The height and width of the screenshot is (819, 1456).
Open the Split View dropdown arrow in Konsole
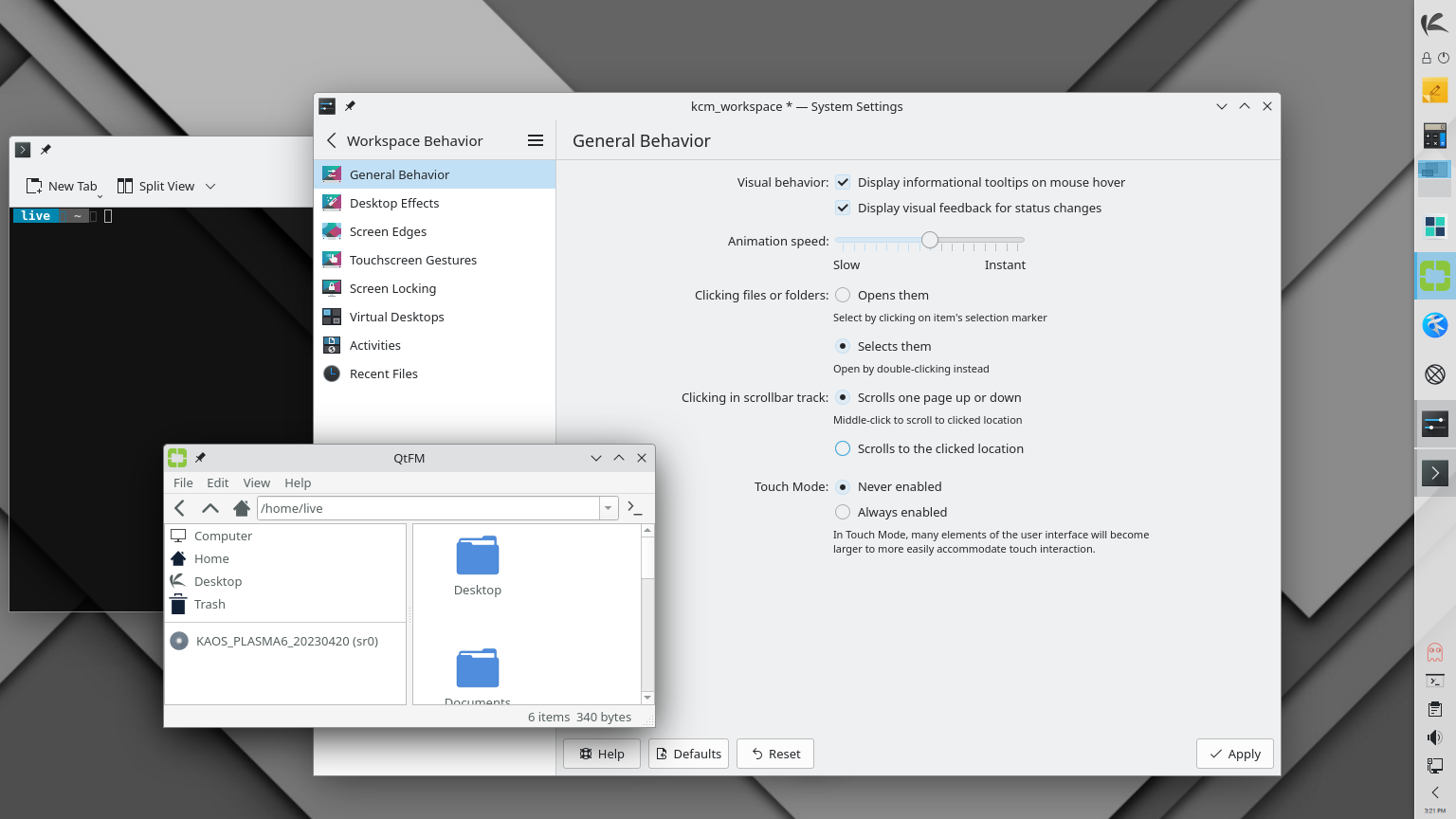[x=210, y=187]
